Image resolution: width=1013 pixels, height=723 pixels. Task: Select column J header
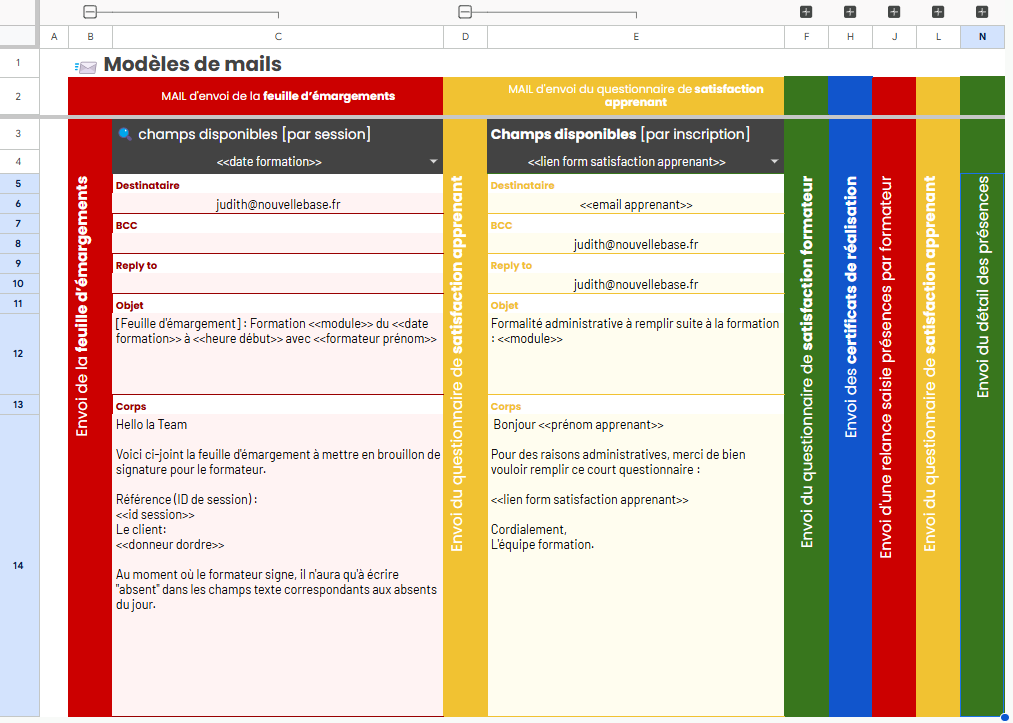(894, 37)
